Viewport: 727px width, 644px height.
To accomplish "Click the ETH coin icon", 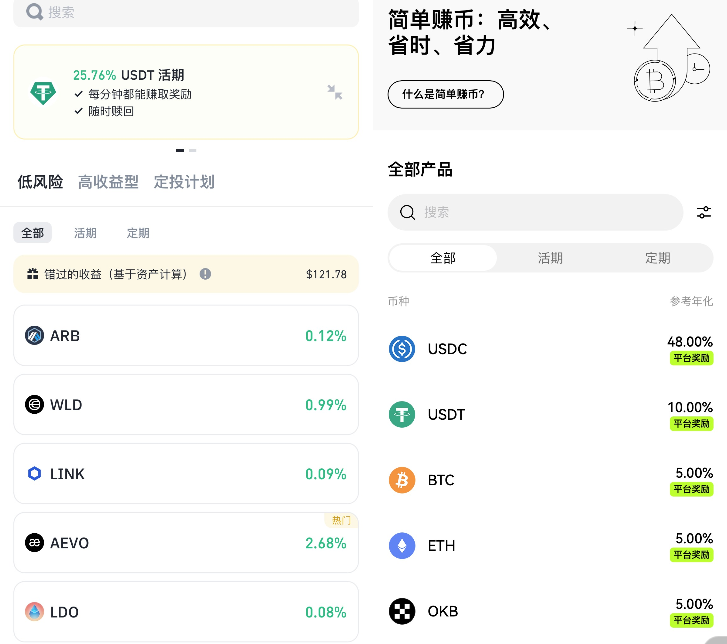I will (402, 545).
